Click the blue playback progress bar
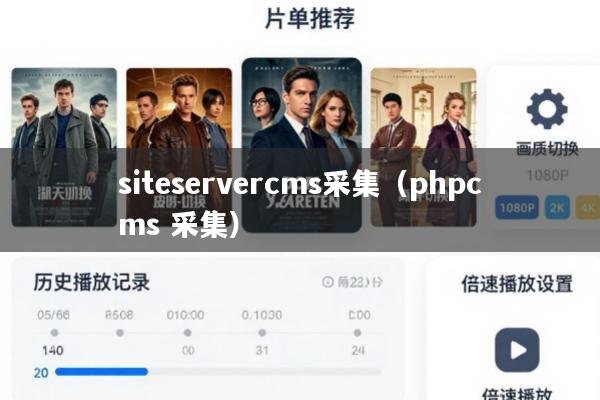 click(101, 371)
